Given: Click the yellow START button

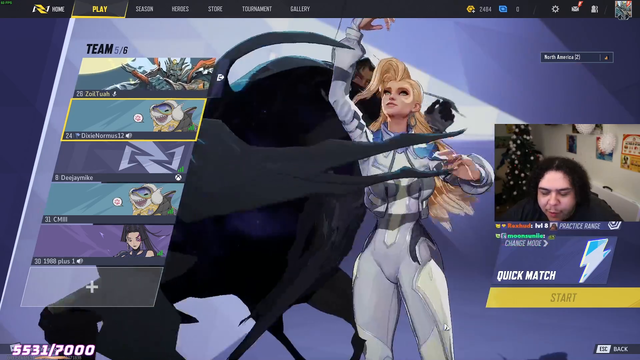Looking at the screenshot, I should tap(563, 298).
